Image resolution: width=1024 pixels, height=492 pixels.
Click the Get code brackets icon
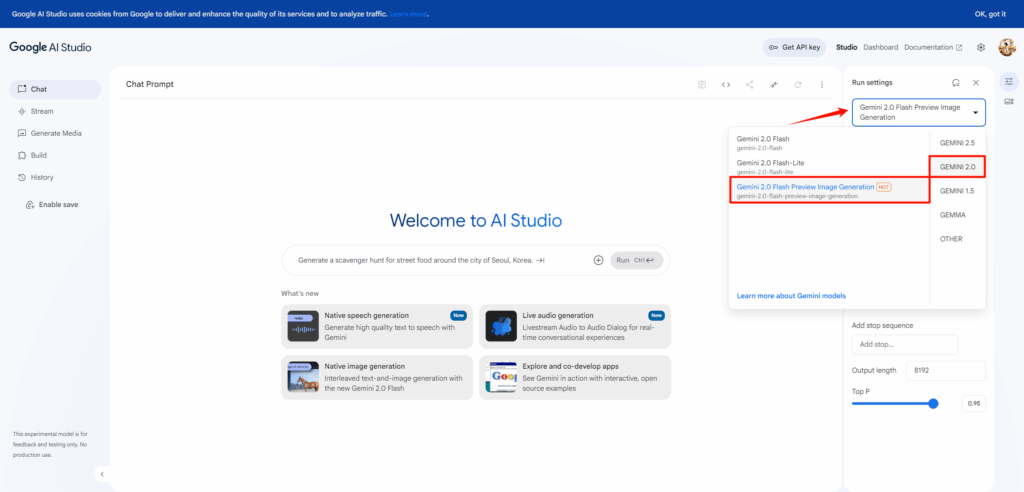click(x=726, y=84)
